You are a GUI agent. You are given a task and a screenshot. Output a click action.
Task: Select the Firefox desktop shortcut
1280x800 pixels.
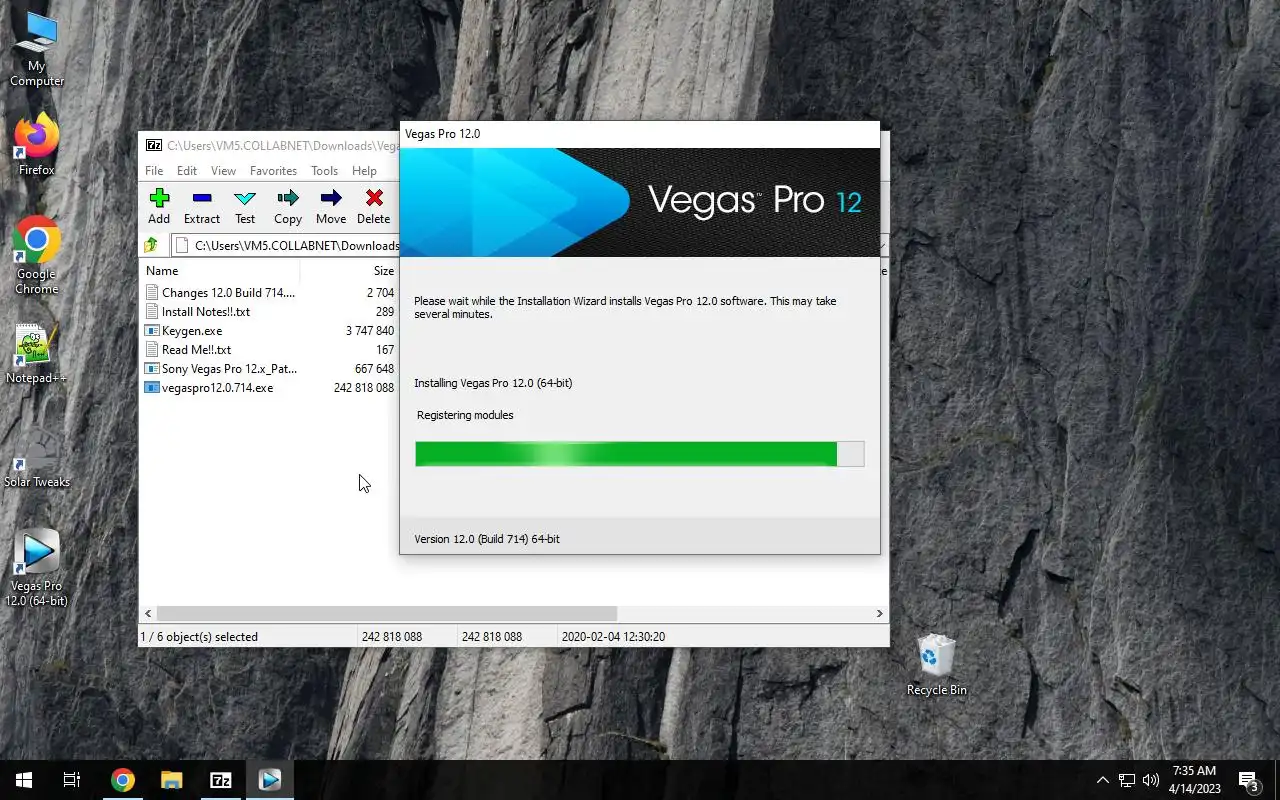pyautogui.click(x=37, y=144)
